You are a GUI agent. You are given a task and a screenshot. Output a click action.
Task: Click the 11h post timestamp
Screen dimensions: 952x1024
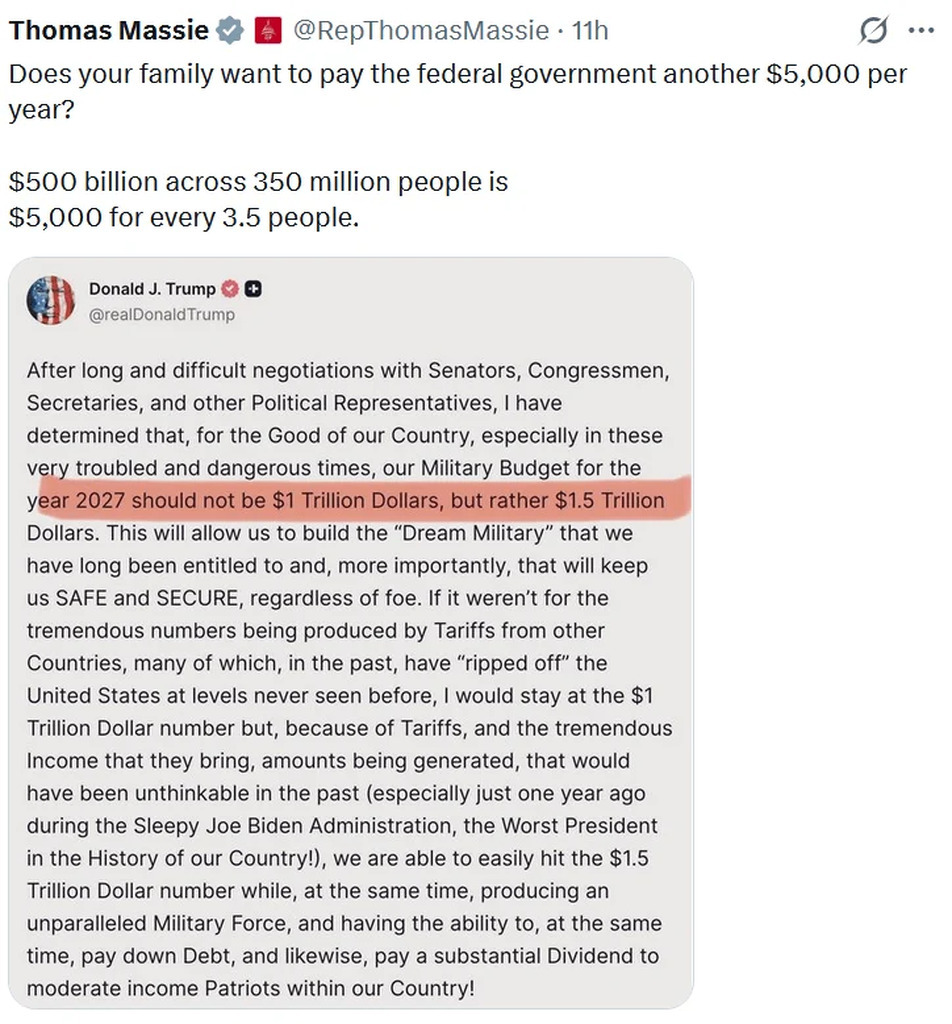(x=590, y=31)
